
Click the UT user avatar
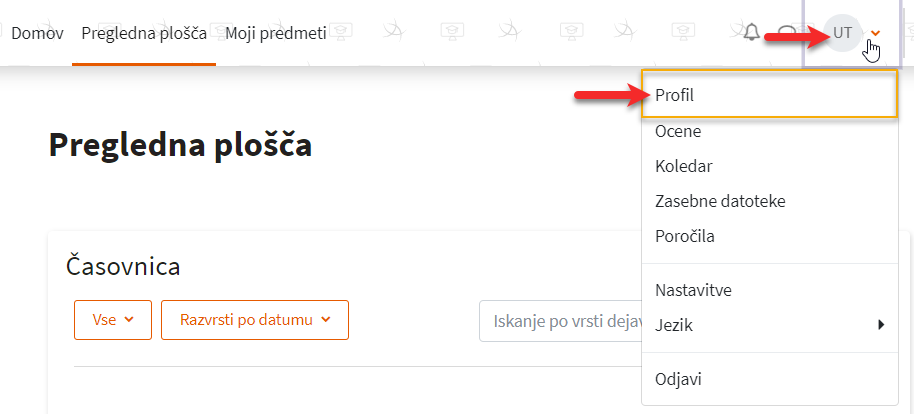click(842, 33)
